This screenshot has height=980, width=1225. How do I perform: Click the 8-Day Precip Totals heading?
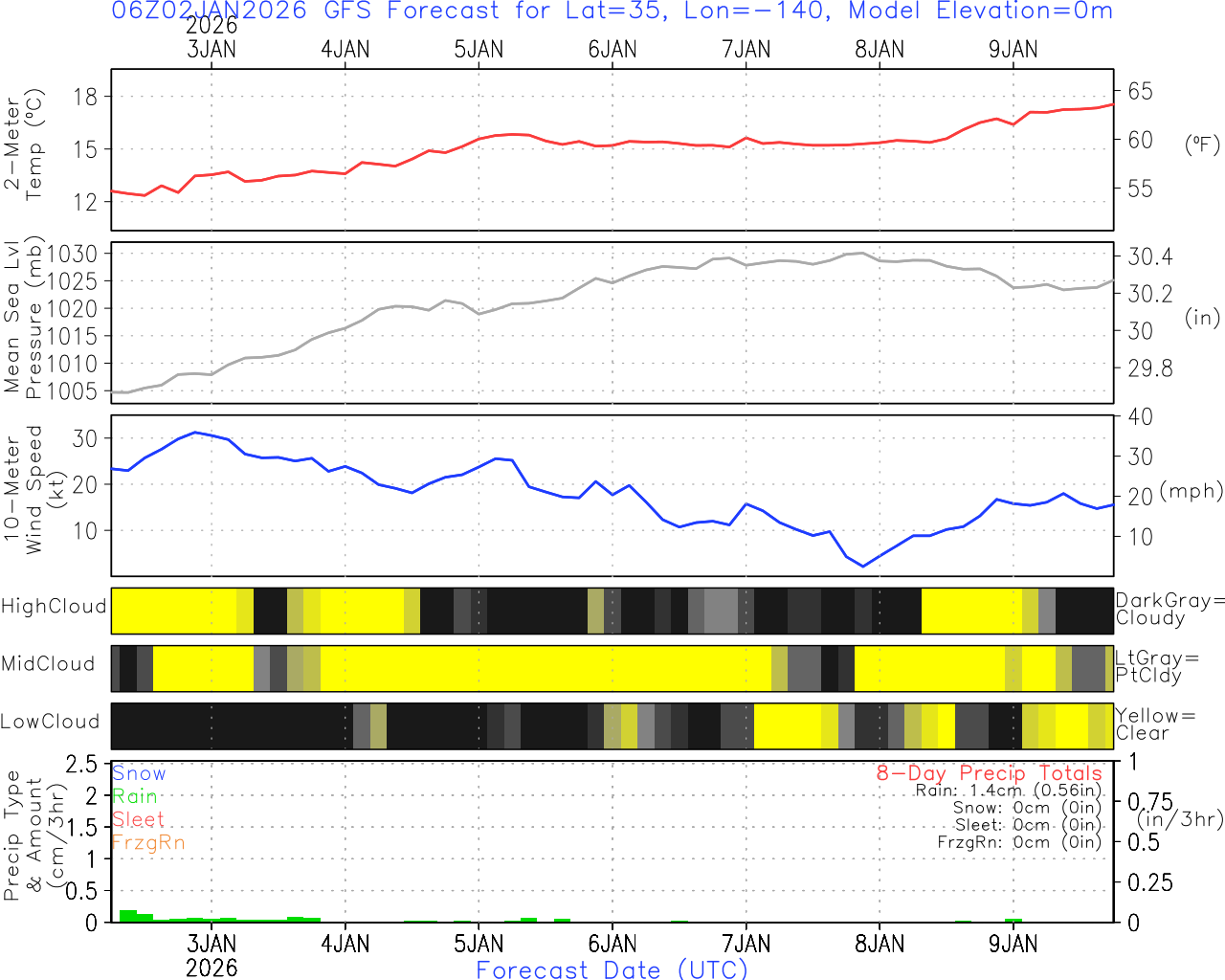[989, 773]
